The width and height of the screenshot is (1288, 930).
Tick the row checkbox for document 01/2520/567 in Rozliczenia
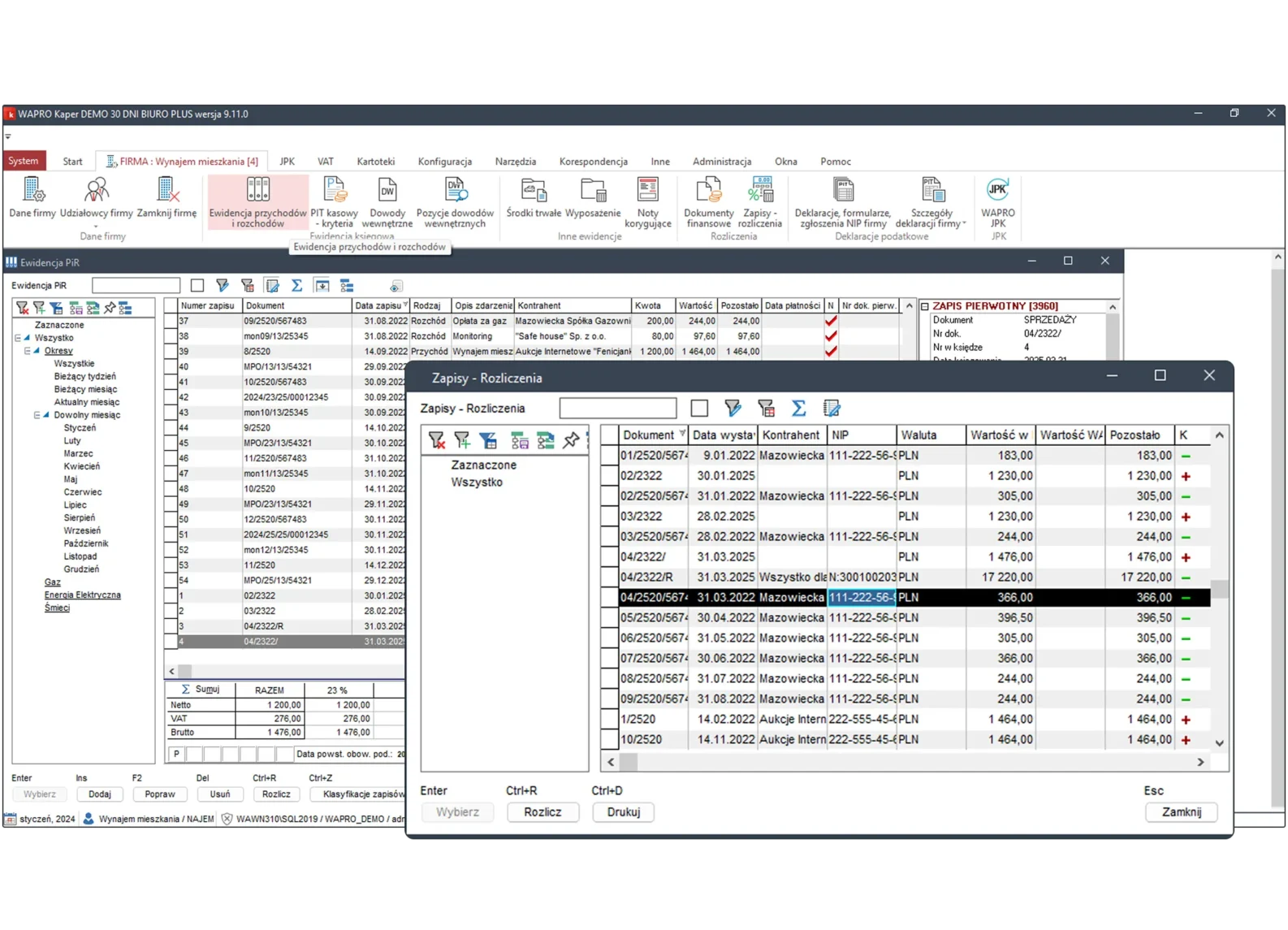click(x=609, y=456)
